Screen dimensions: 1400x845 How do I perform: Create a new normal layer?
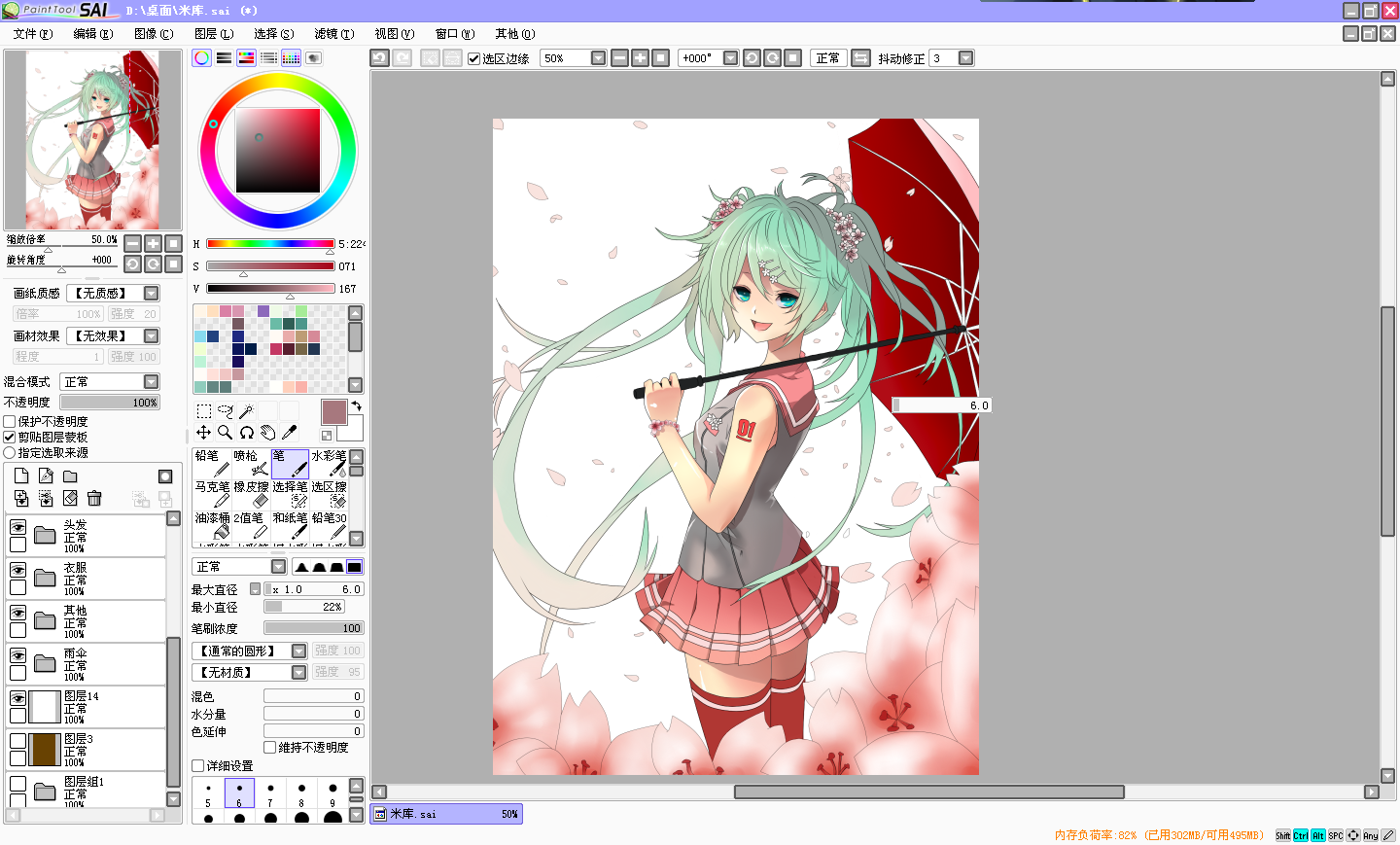click(21, 475)
